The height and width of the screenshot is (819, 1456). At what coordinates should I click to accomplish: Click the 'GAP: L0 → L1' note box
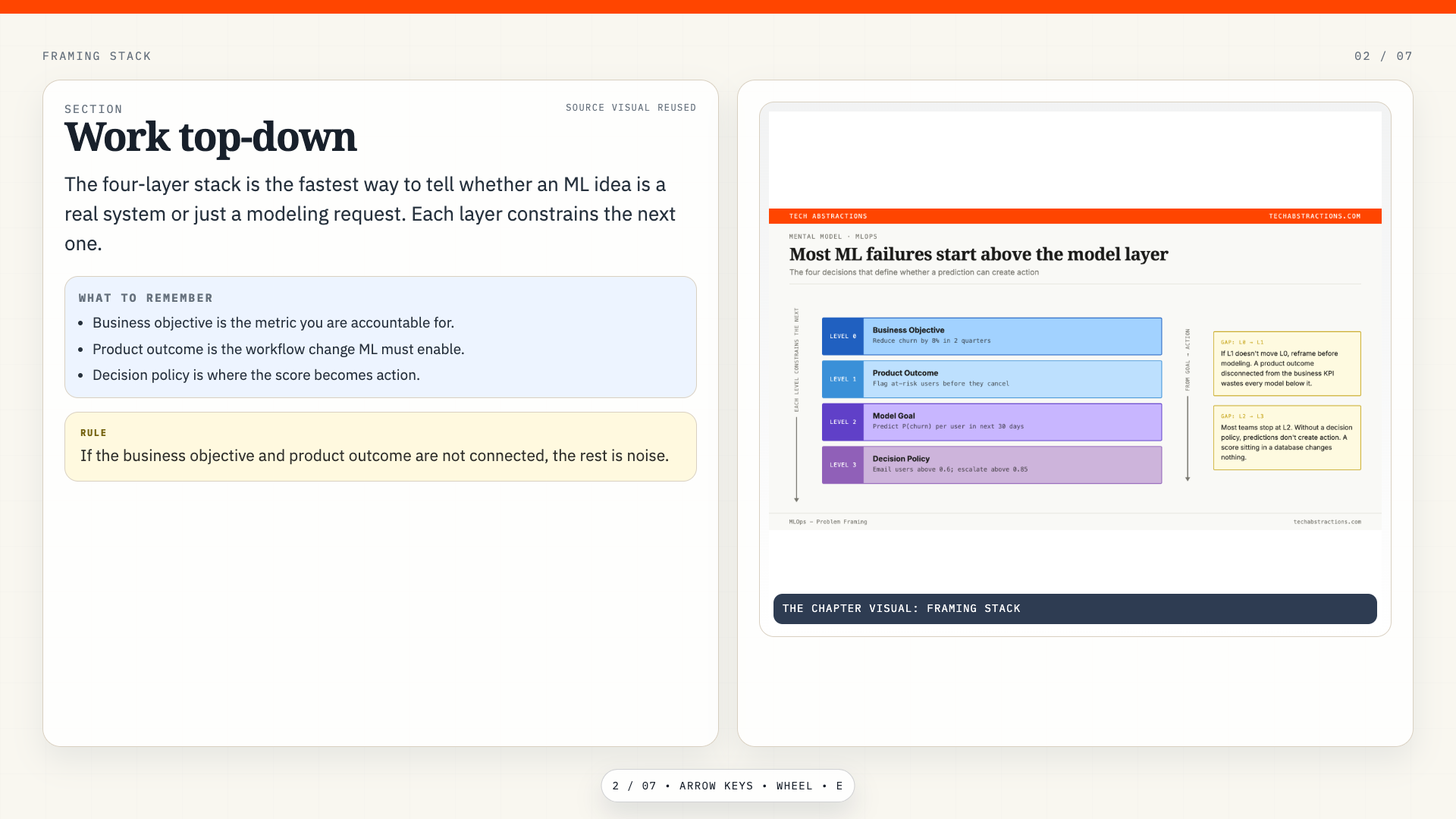tap(1287, 363)
